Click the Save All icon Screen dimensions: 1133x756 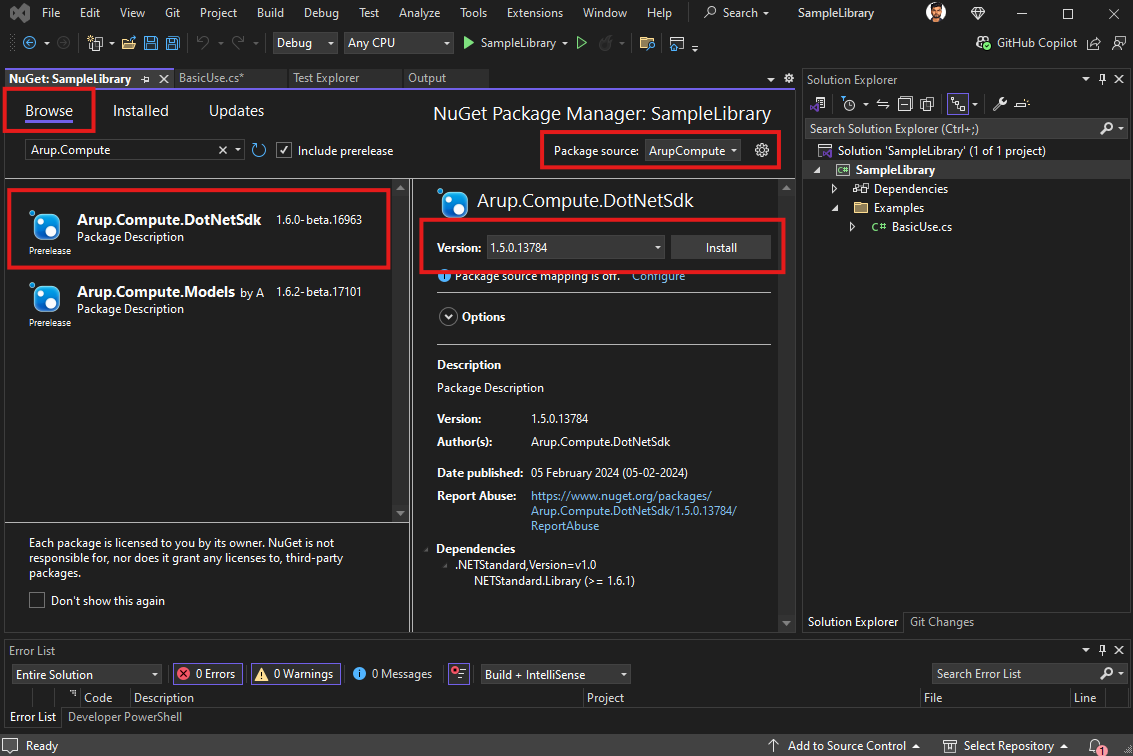(x=173, y=43)
